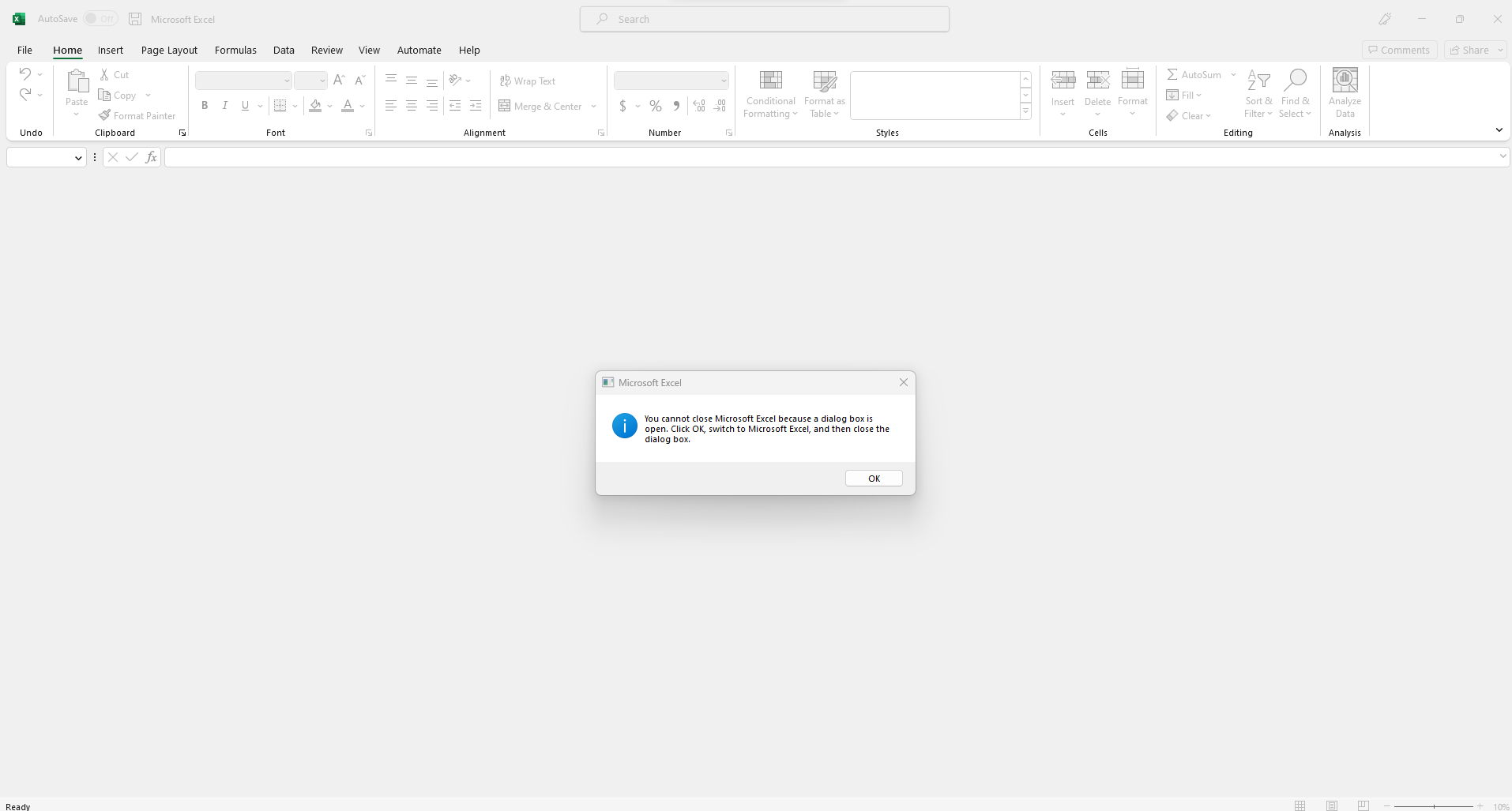This screenshot has width=1512, height=811.
Task: Click the Share button
Action: point(1469,50)
